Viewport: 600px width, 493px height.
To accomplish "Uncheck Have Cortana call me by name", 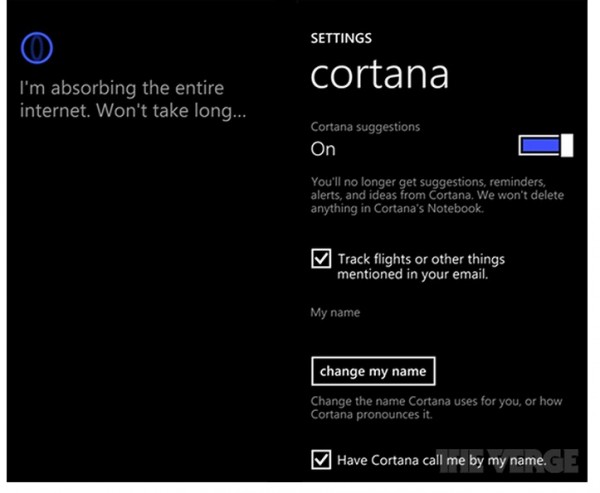I will pos(321,460).
